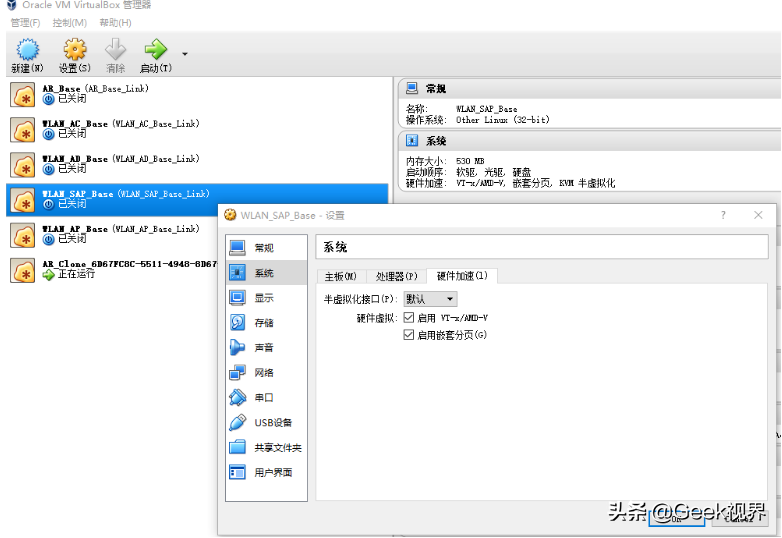
Task: Click the WLAN_AC_Base (WLAN_AC_Base_Link) name text
Action: click(121, 124)
